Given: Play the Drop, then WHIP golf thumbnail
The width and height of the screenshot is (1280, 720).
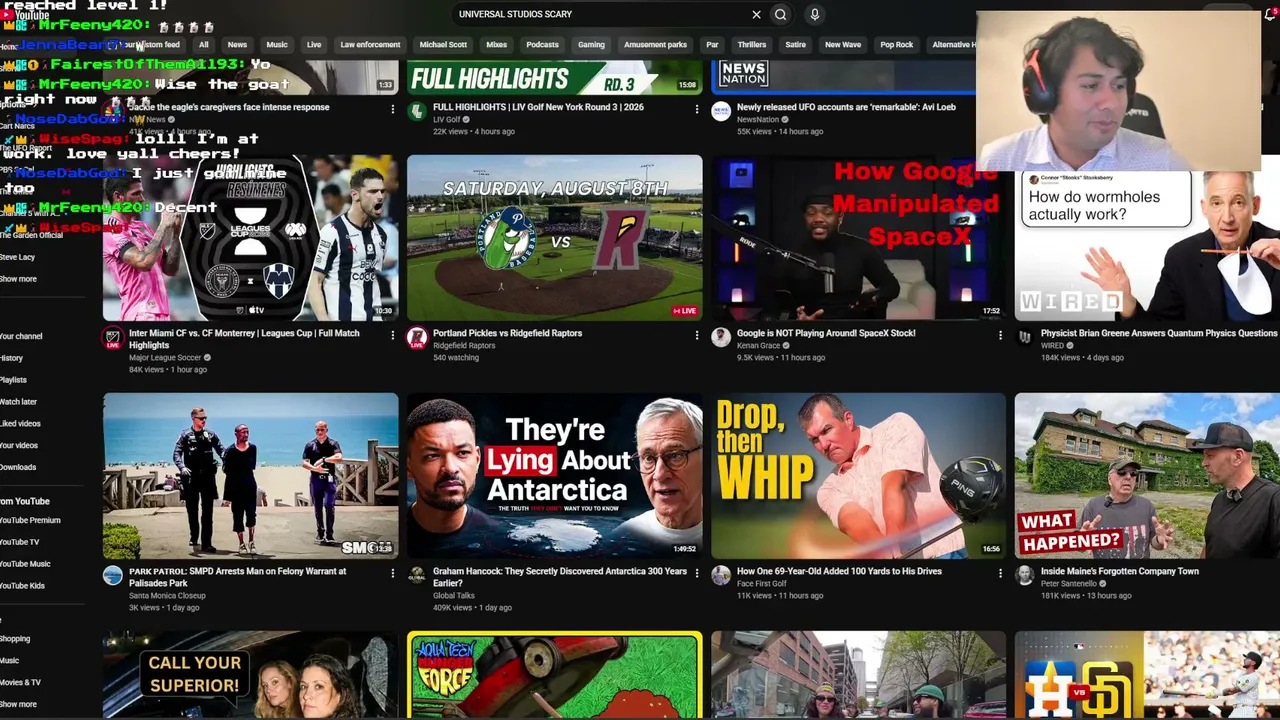Looking at the screenshot, I should click(x=858, y=475).
